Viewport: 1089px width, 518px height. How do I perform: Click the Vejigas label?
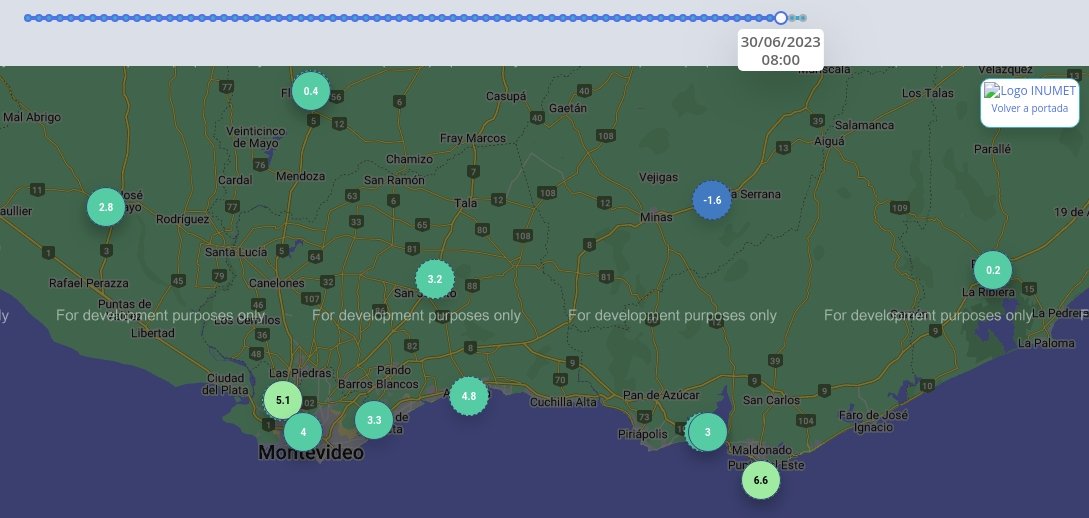(x=658, y=177)
